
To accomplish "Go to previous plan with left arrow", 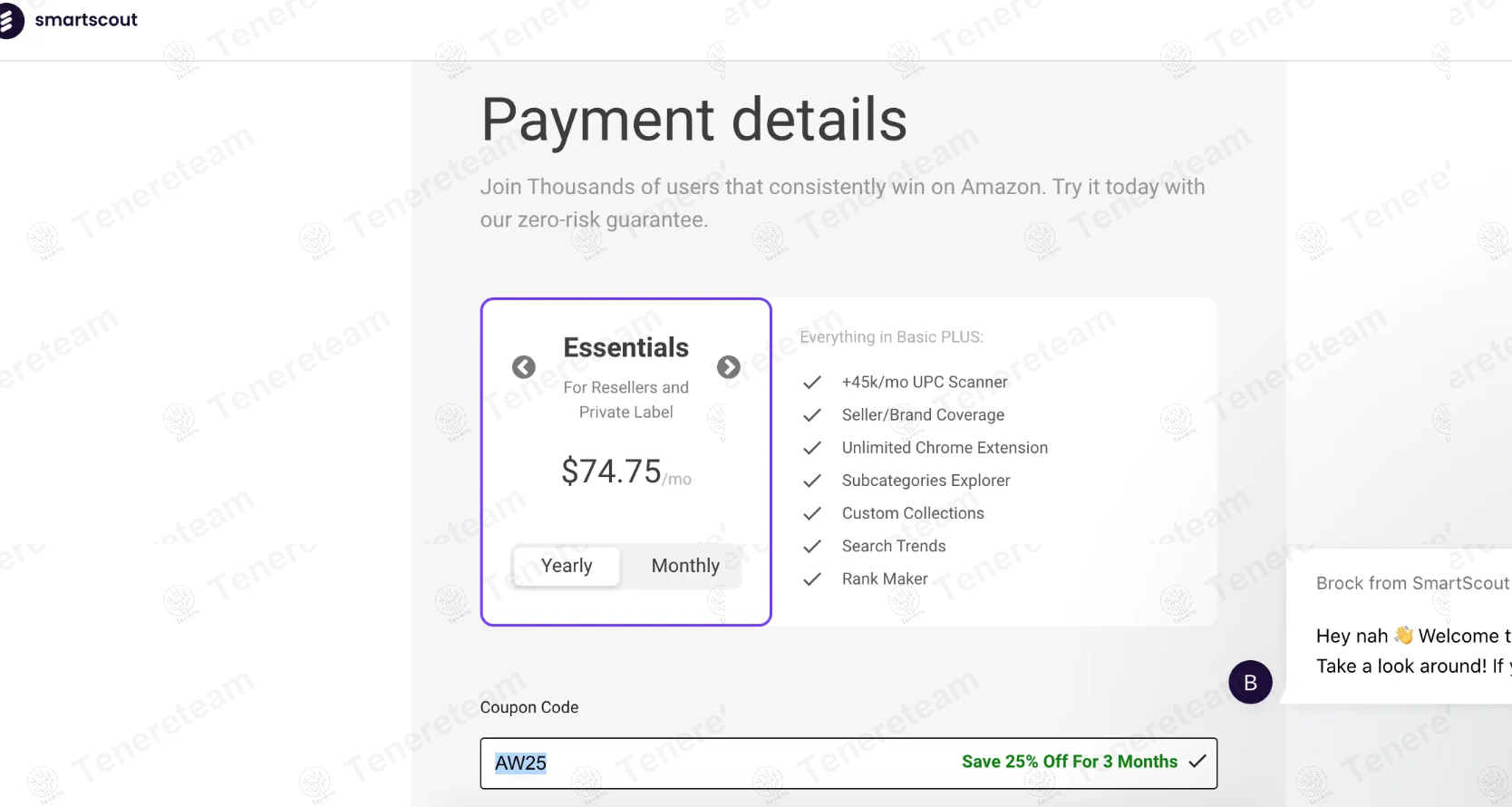I will tap(524, 367).
